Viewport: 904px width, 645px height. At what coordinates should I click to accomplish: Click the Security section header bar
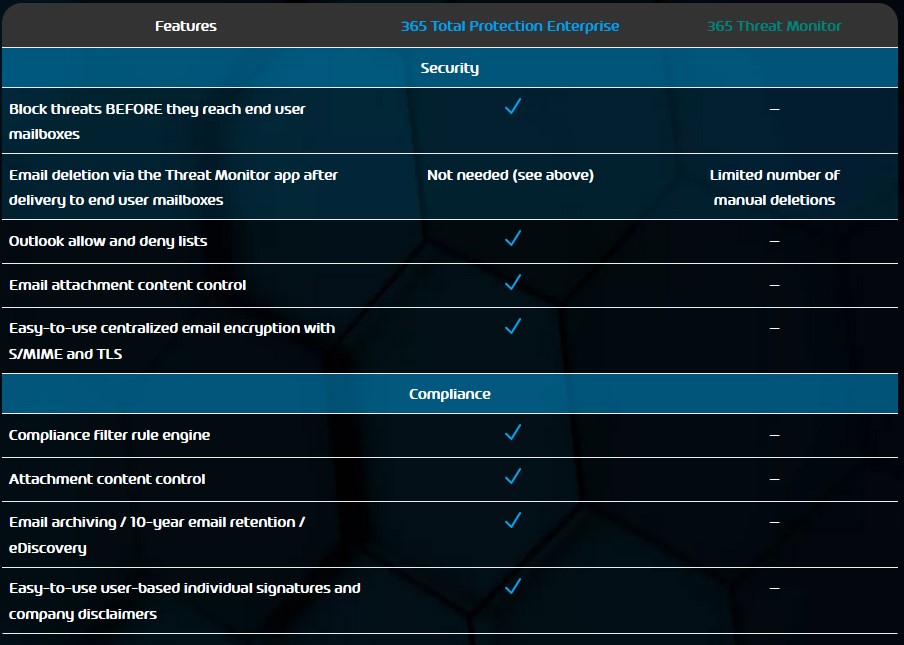[x=450, y=67]
